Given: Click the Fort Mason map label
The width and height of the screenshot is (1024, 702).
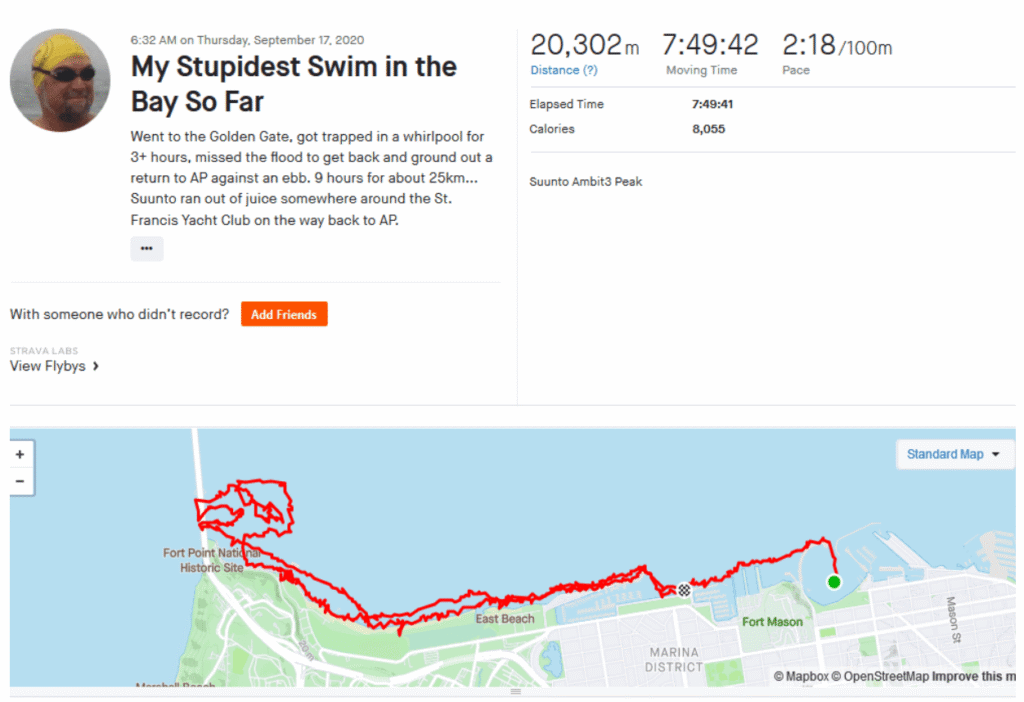Looking at the screenshot, I should (x=773, y=622).
